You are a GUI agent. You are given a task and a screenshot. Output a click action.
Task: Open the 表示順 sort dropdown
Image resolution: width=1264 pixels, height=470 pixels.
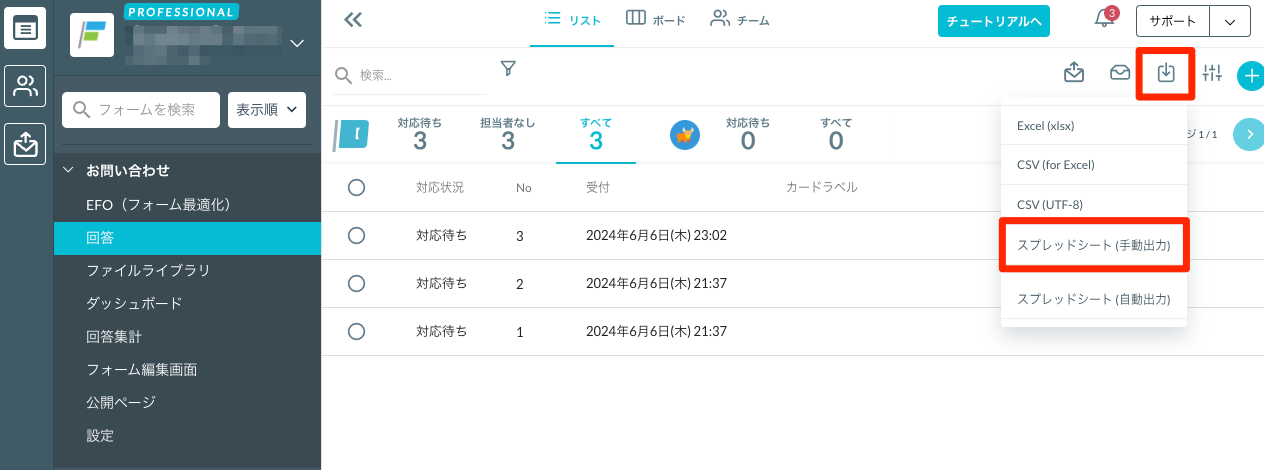267,109
